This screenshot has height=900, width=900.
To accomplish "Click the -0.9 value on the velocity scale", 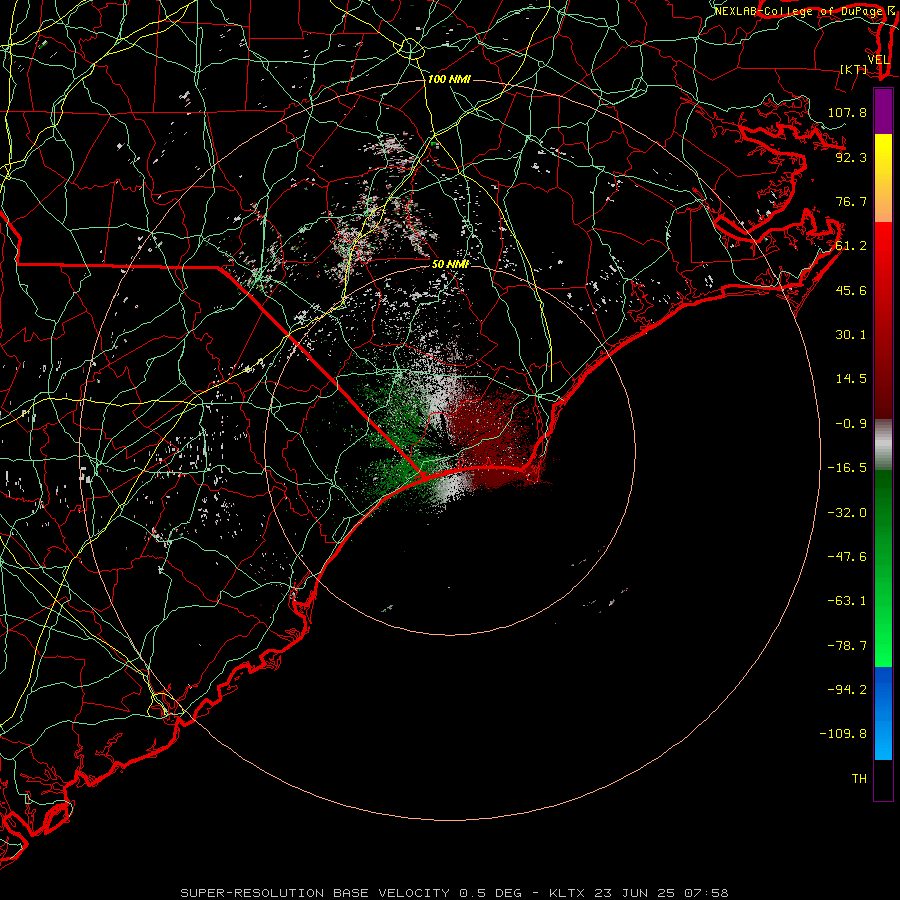I will click(851, 424).
